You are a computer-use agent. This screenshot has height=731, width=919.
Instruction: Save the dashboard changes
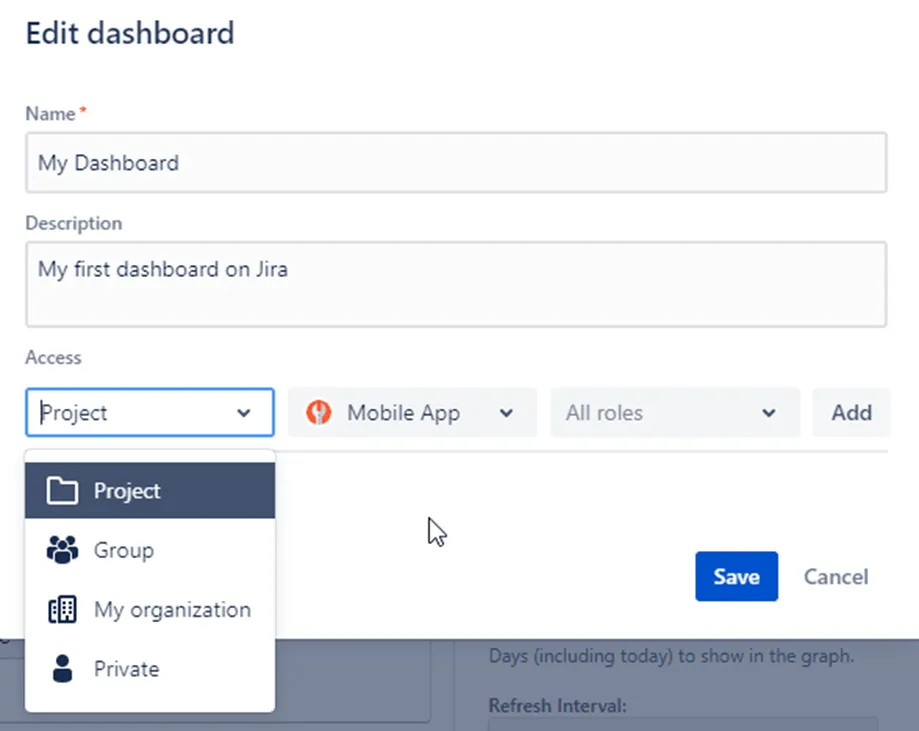pos(737,576)
